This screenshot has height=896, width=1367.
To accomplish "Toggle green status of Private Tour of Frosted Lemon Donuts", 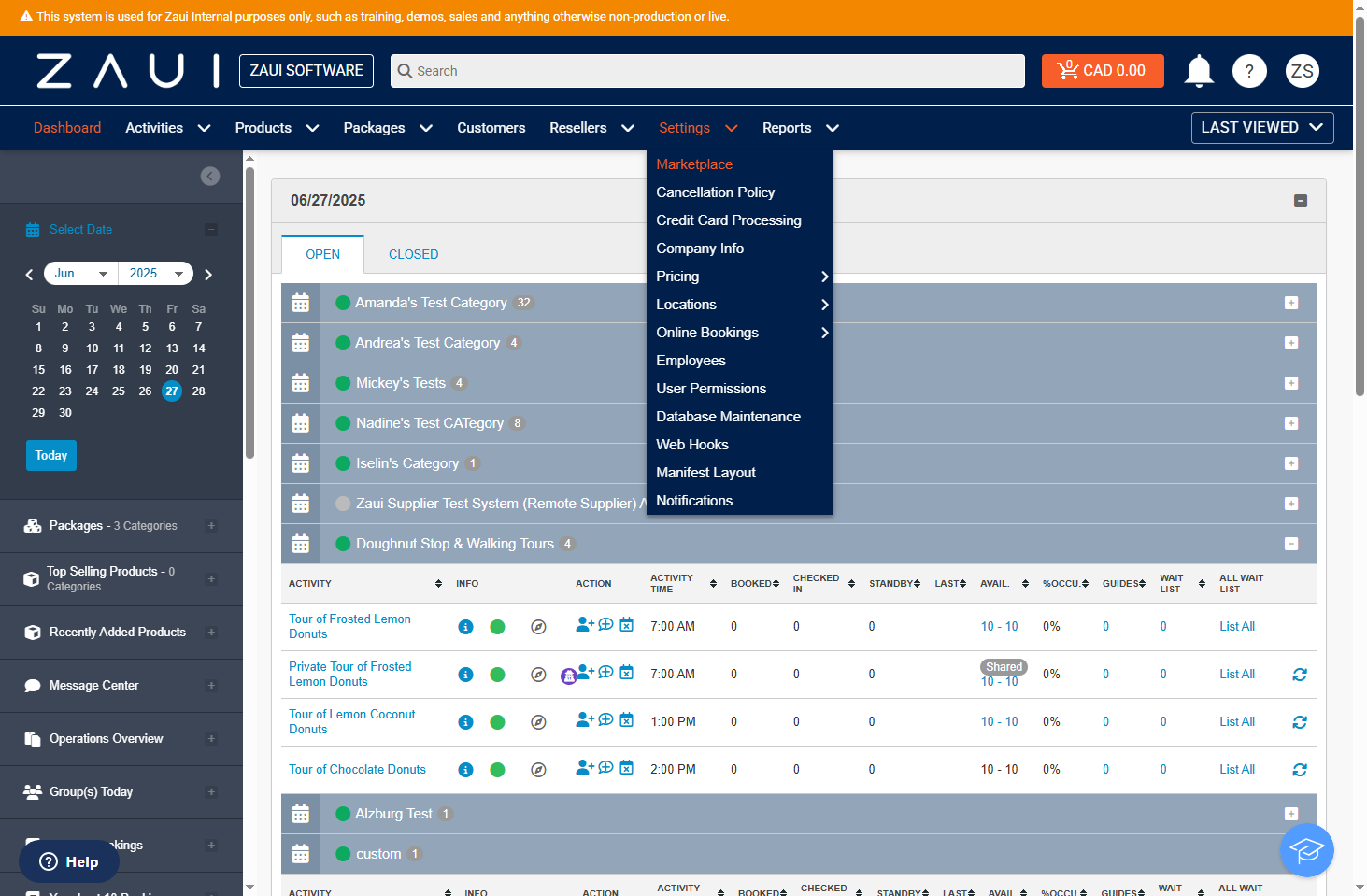I will coord(497,675).
